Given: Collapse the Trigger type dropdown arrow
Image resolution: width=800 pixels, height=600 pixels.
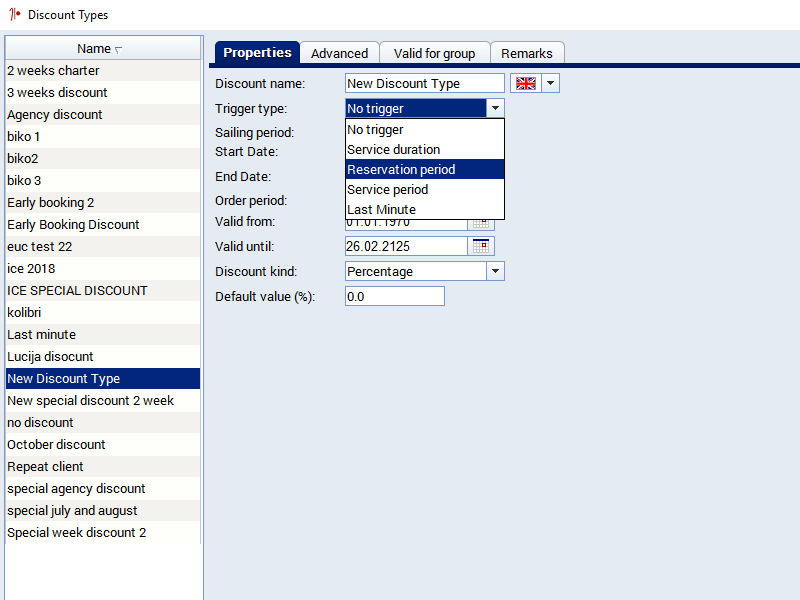Looking at the screenshot, I should pos(495,108).
